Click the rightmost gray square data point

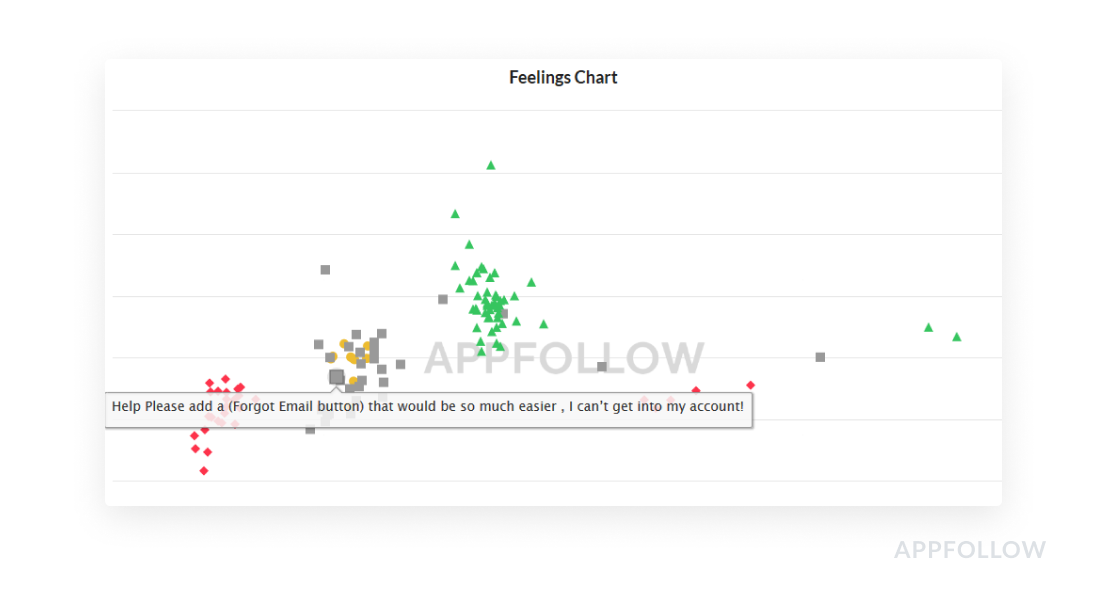tap(820, 357)
